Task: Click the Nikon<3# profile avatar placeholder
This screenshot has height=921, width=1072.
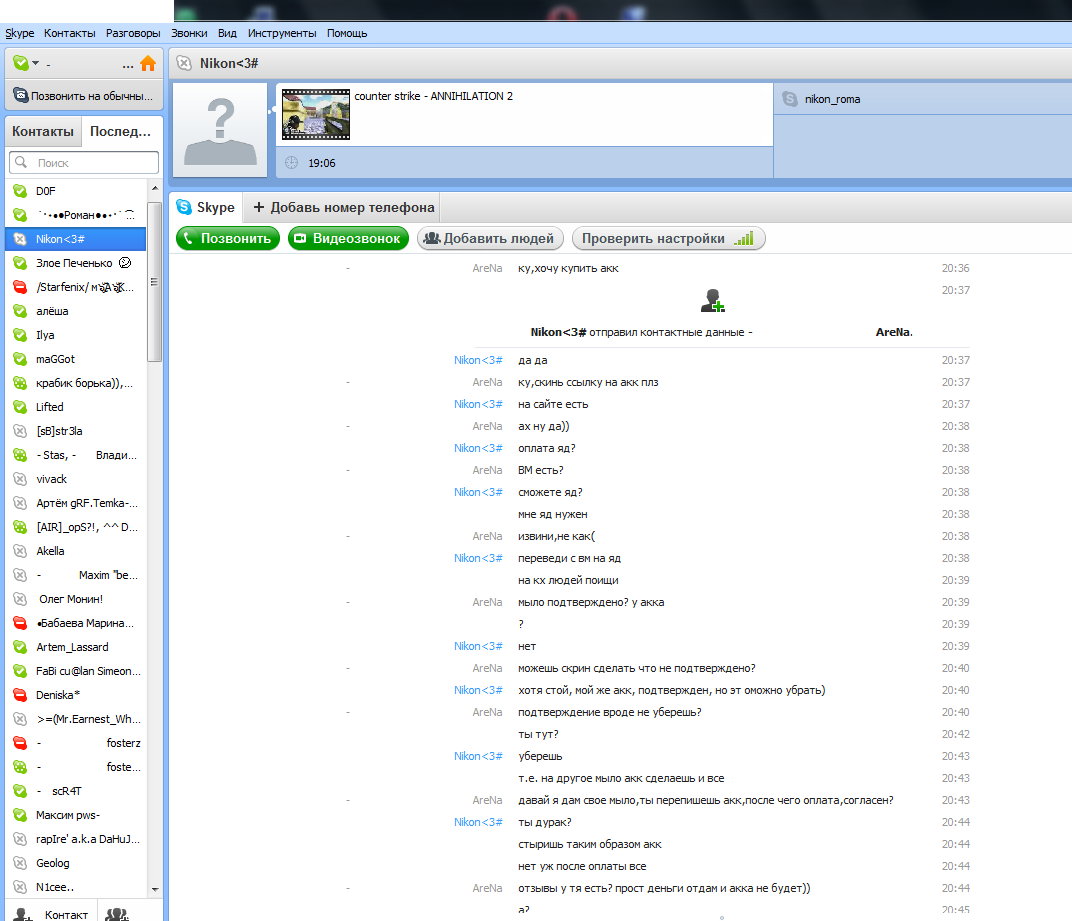Action: point(220,130)
